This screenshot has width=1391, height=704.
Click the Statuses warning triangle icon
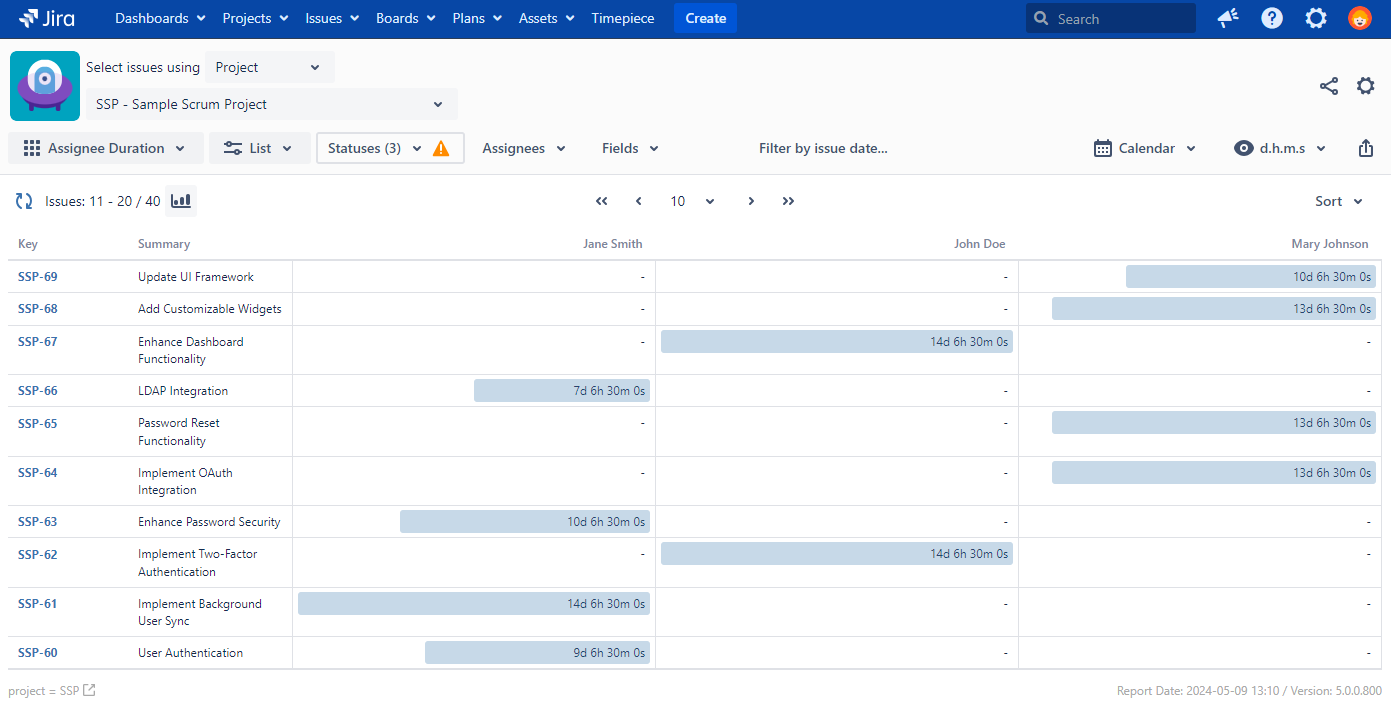pos(441,148)
